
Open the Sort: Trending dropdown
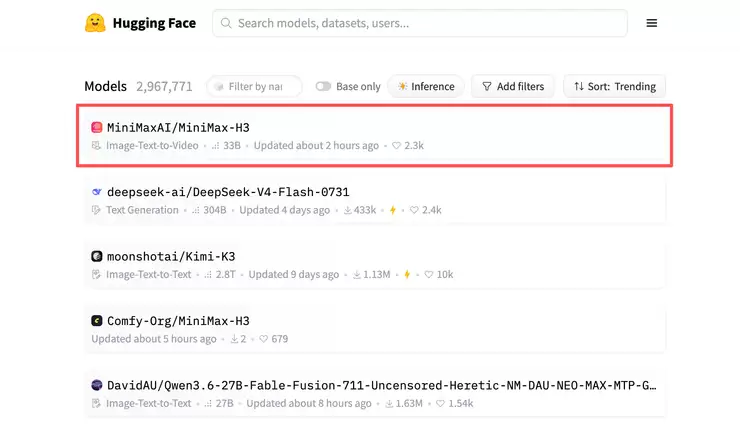[x=614, y=86]
